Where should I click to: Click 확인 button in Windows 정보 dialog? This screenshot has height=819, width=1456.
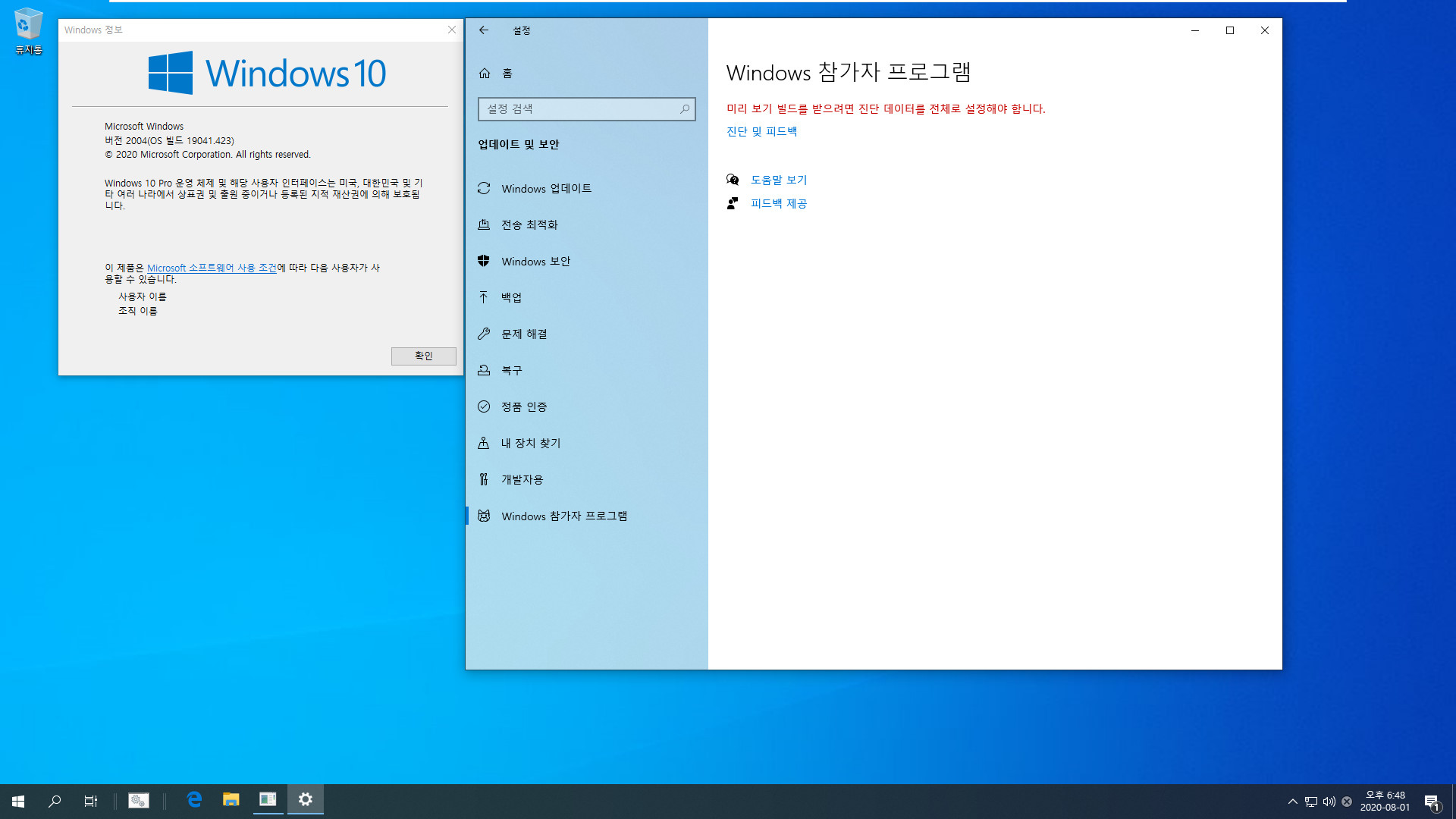(x=424, y=356)
